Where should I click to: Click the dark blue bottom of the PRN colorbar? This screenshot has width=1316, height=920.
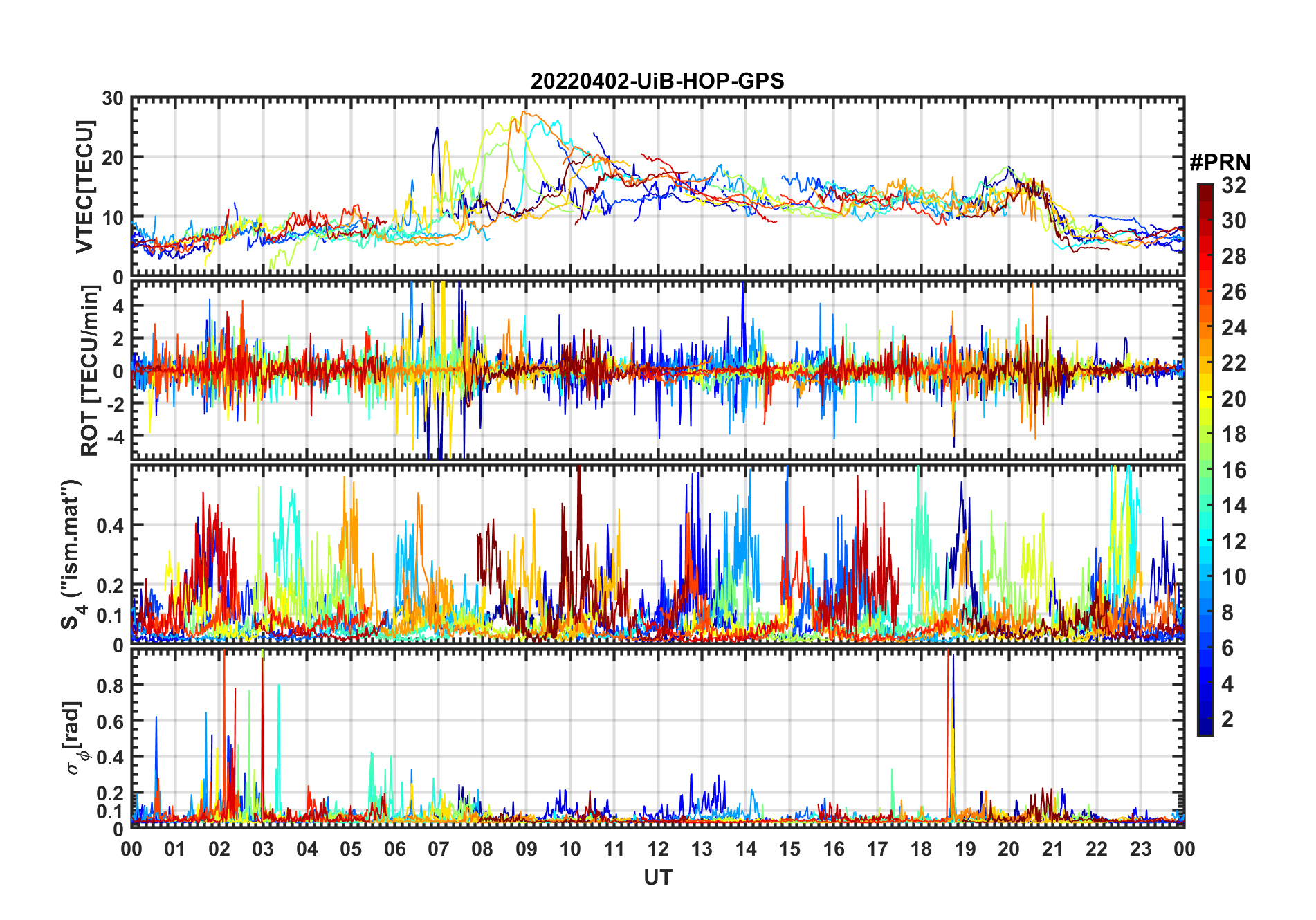coord(1205,730)
